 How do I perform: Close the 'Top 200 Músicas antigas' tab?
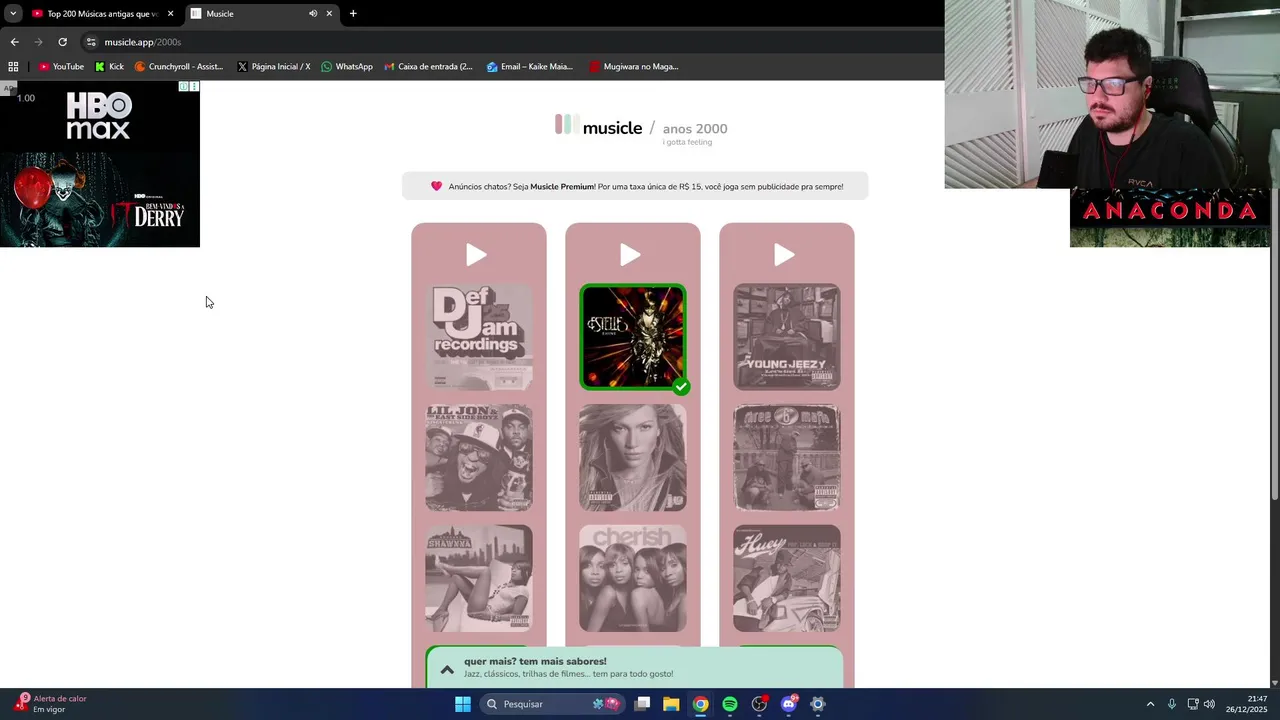click(x=170, y=14)
